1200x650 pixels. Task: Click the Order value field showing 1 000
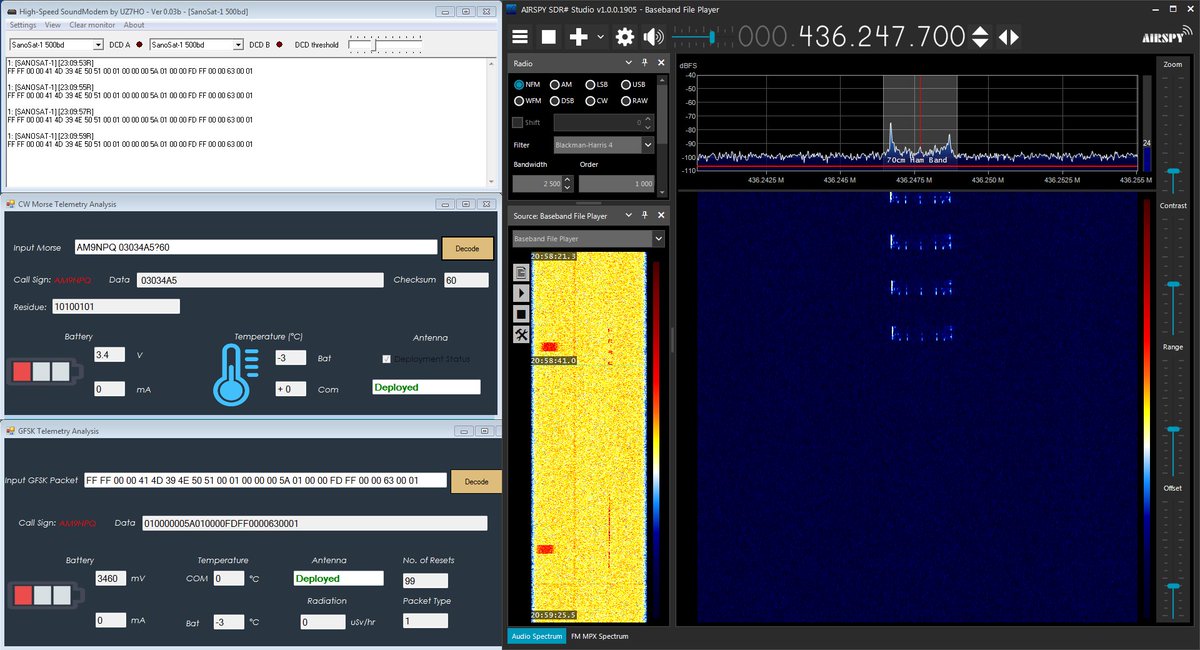point(616,184)
